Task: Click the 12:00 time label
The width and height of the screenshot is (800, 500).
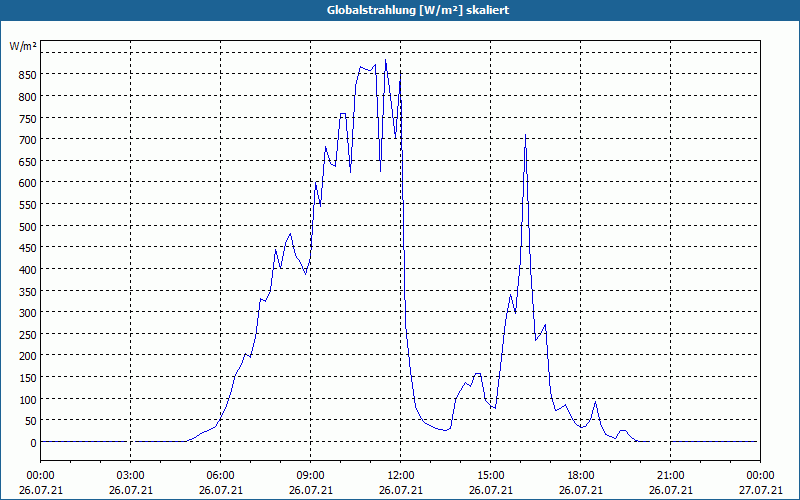Action: 401,476
